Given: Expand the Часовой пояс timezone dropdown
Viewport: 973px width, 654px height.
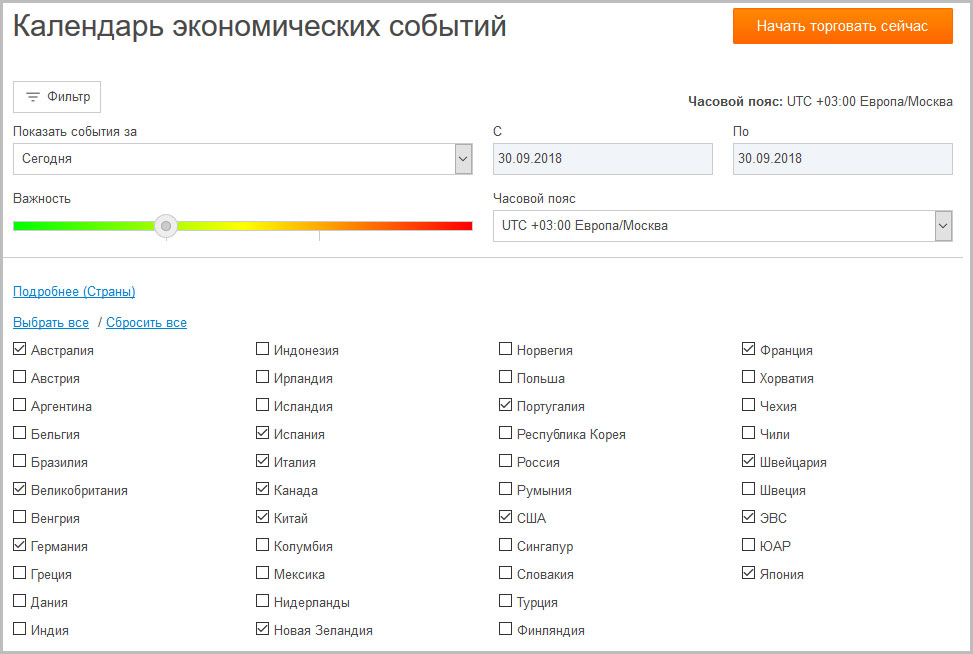Looking at the screenshot, I should [722, 226].
